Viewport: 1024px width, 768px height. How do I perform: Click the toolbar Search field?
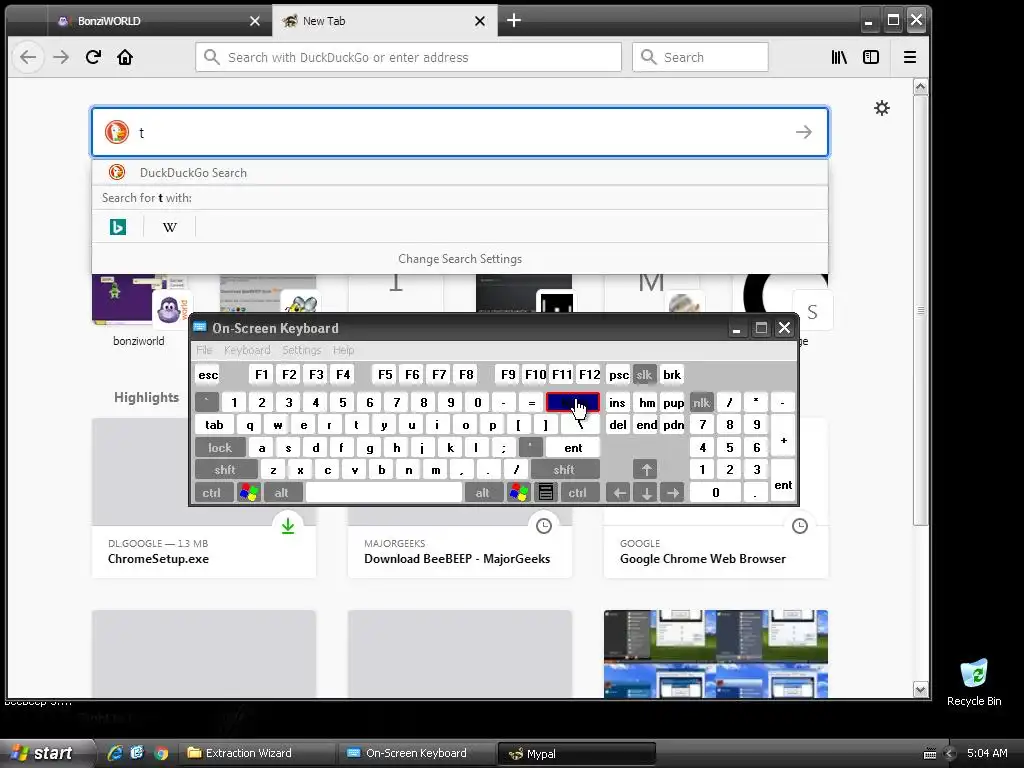700,57
